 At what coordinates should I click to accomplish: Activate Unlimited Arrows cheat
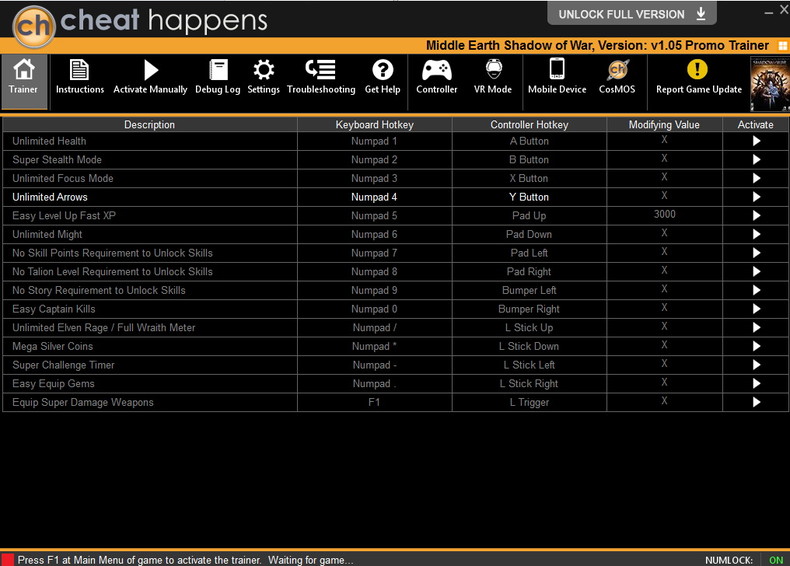(x=756, y=197)
